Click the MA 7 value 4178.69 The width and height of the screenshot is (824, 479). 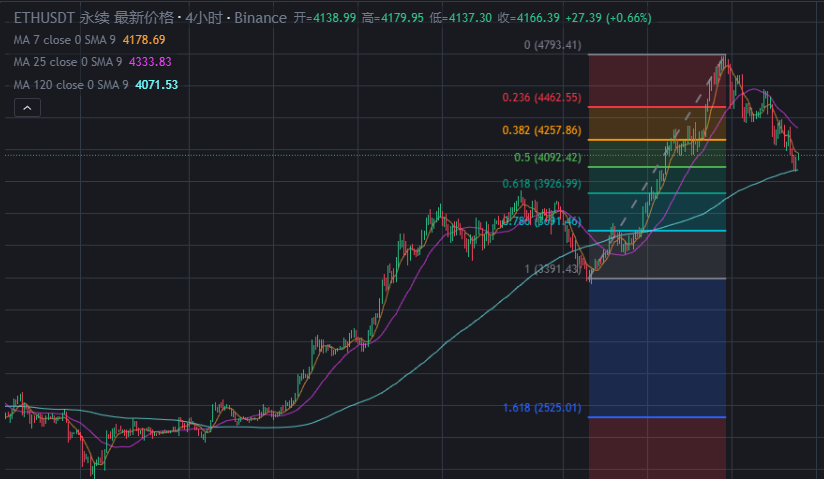tap(144, 40)
